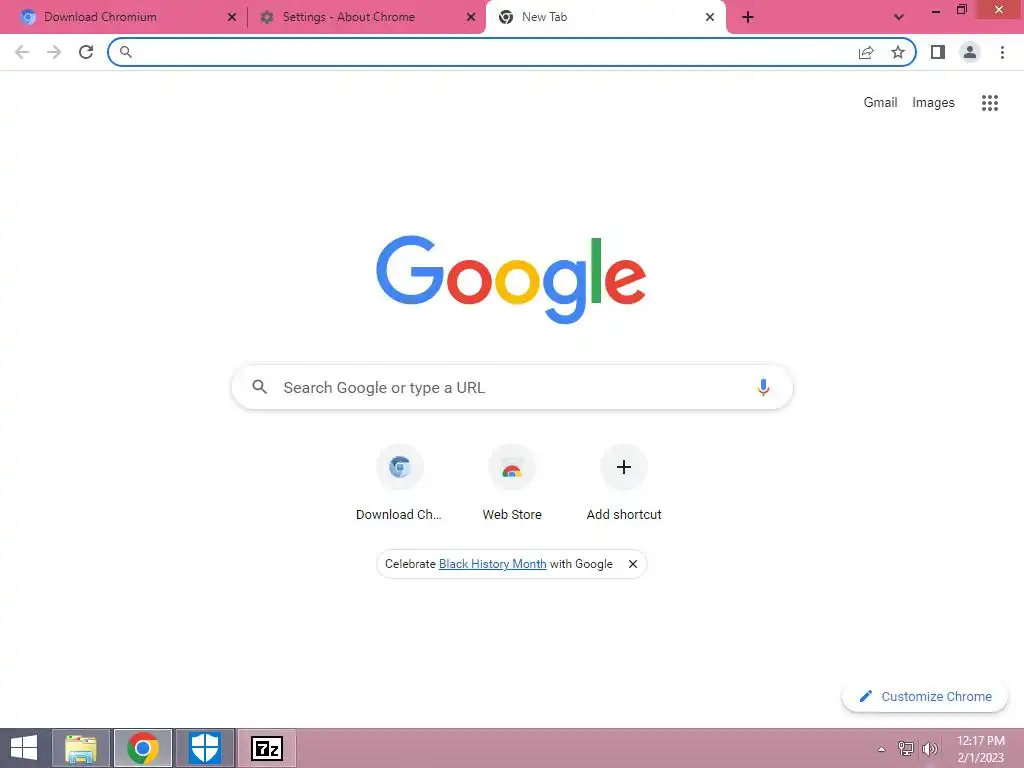1024x768 pixels.
Task: Dismiss the Black History Month promo
Action: [x=632, y=564]
